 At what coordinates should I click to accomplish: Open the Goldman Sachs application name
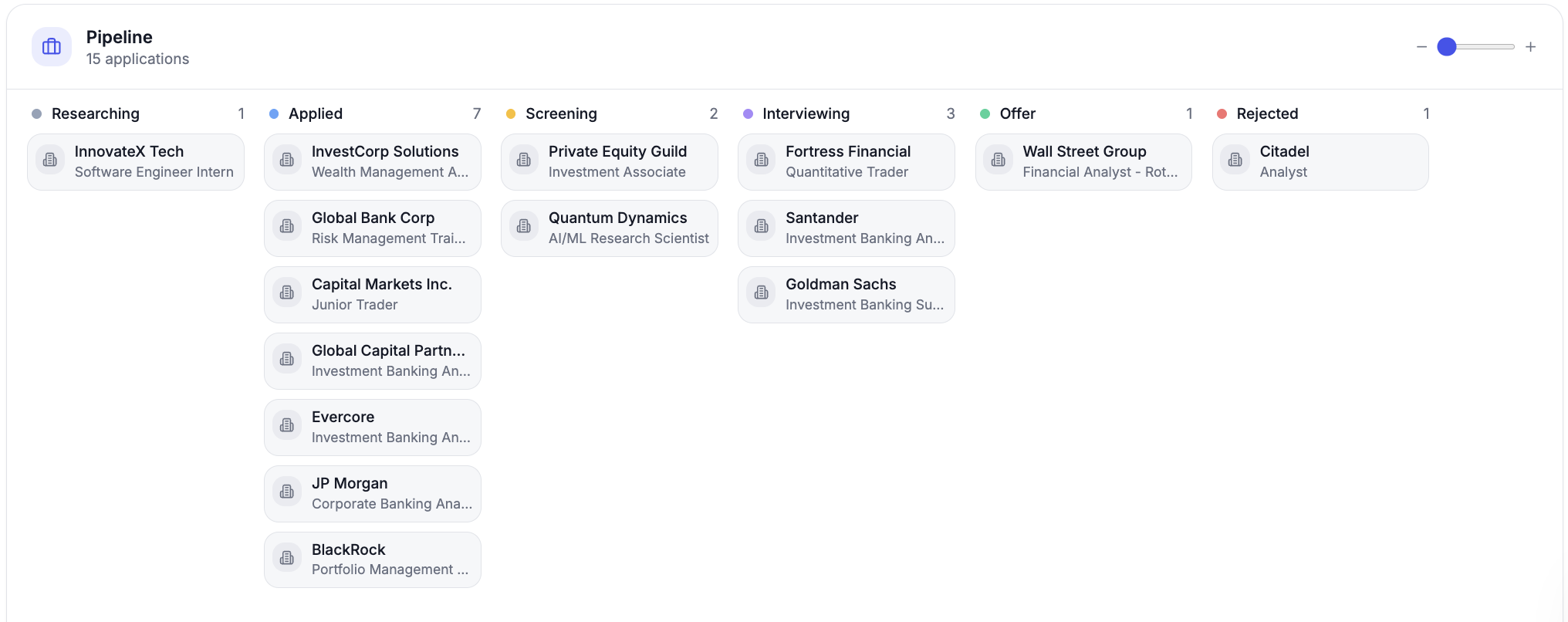840,284
